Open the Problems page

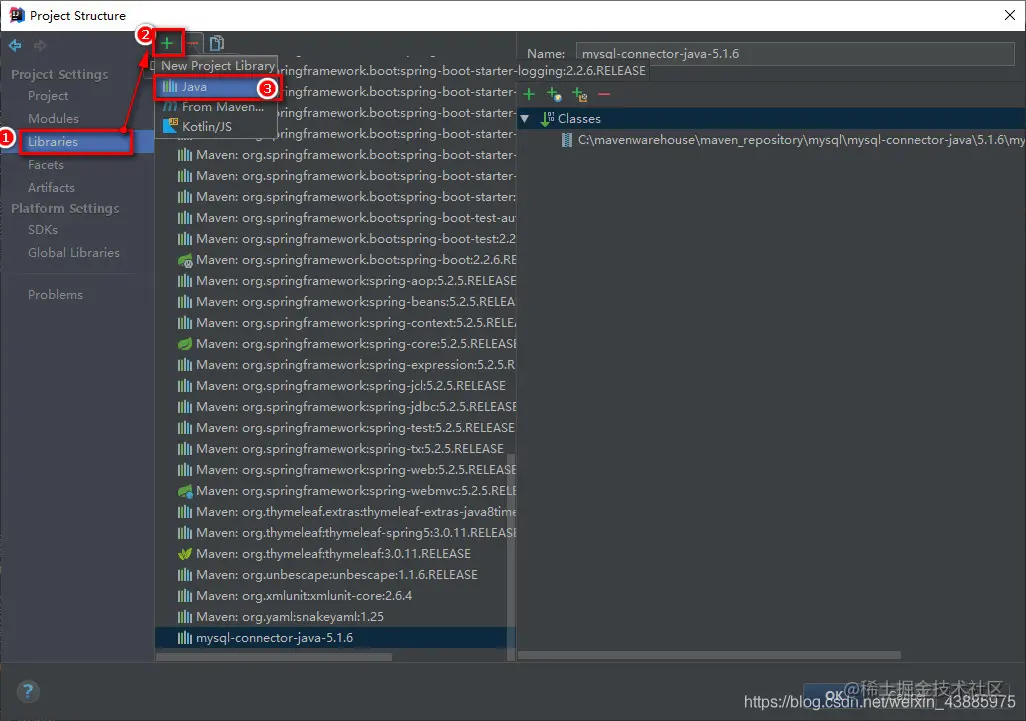tap(56, 294)
